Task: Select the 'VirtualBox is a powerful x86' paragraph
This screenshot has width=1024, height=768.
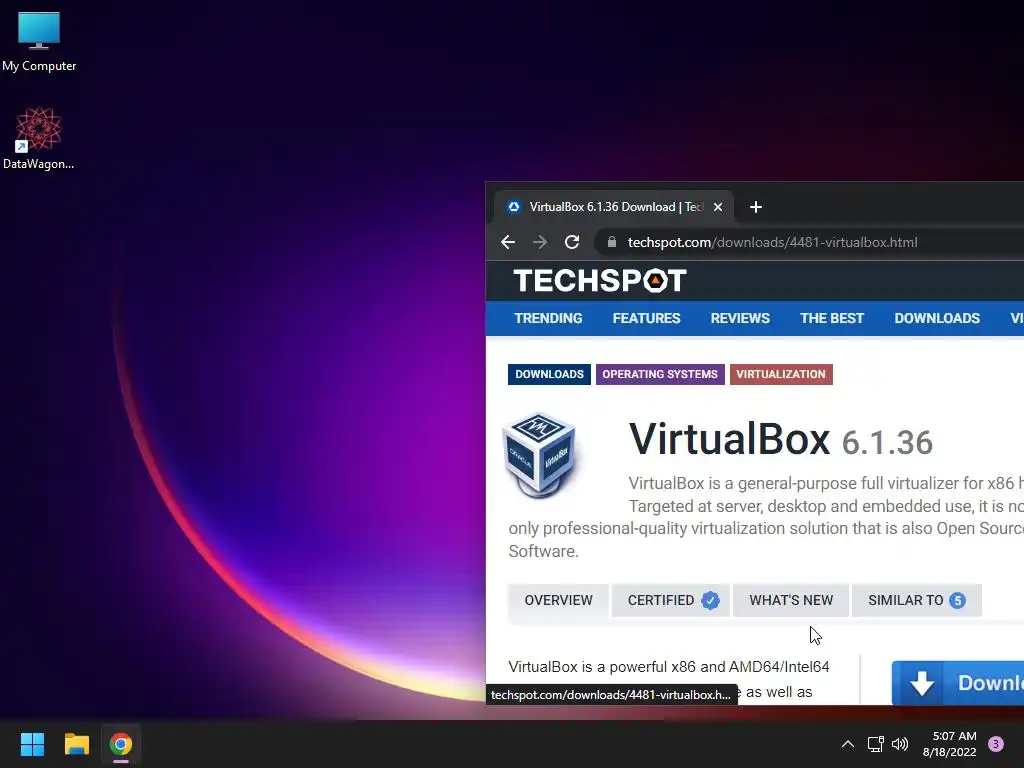Action: 669,679
